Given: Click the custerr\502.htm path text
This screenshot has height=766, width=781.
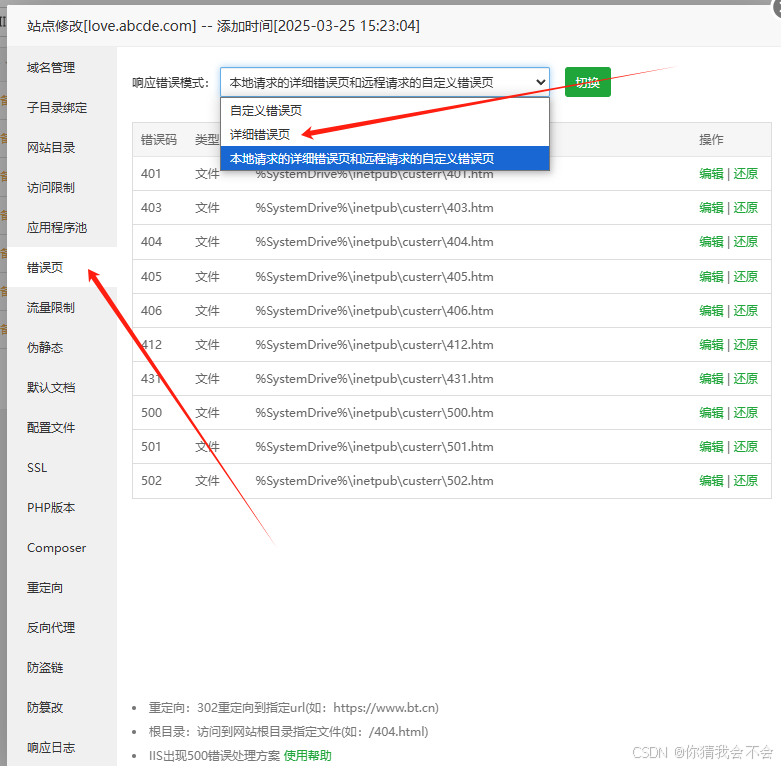Looking at the screenshot, I should (x=375, y=481).
